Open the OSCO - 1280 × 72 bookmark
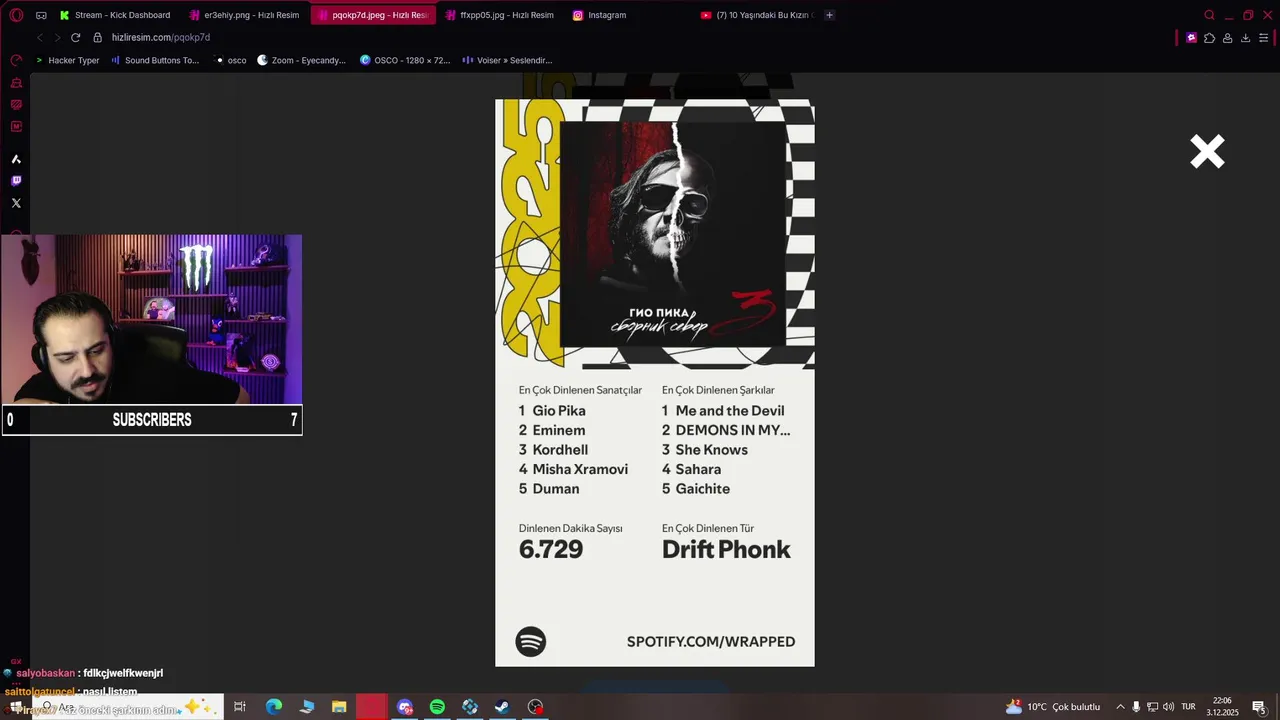 click(405, 60)
